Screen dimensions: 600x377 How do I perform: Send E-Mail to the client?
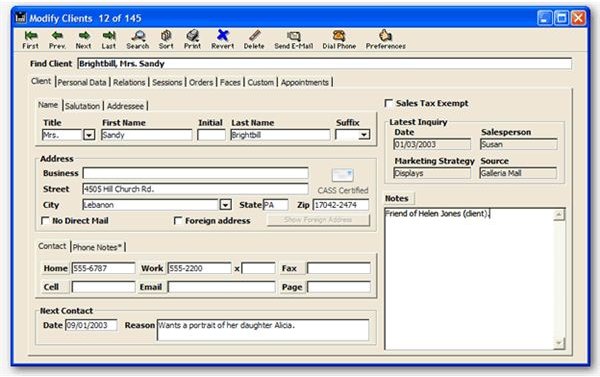point(293,40)
